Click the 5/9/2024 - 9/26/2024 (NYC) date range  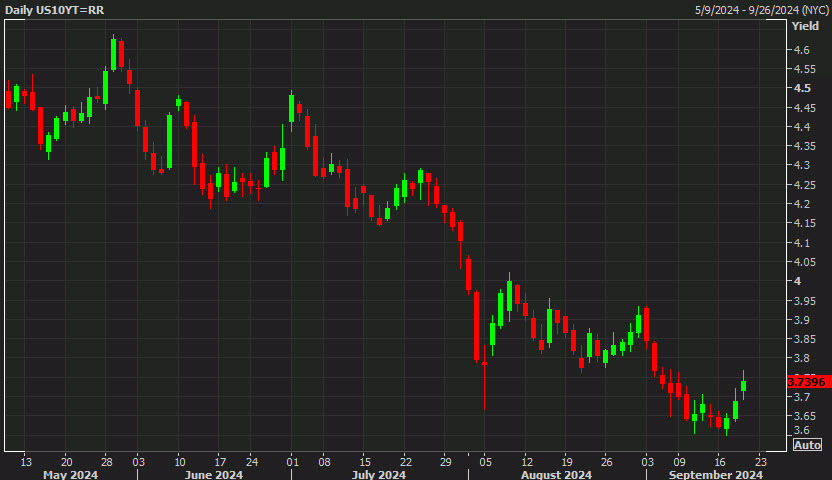tap(761, 10)
